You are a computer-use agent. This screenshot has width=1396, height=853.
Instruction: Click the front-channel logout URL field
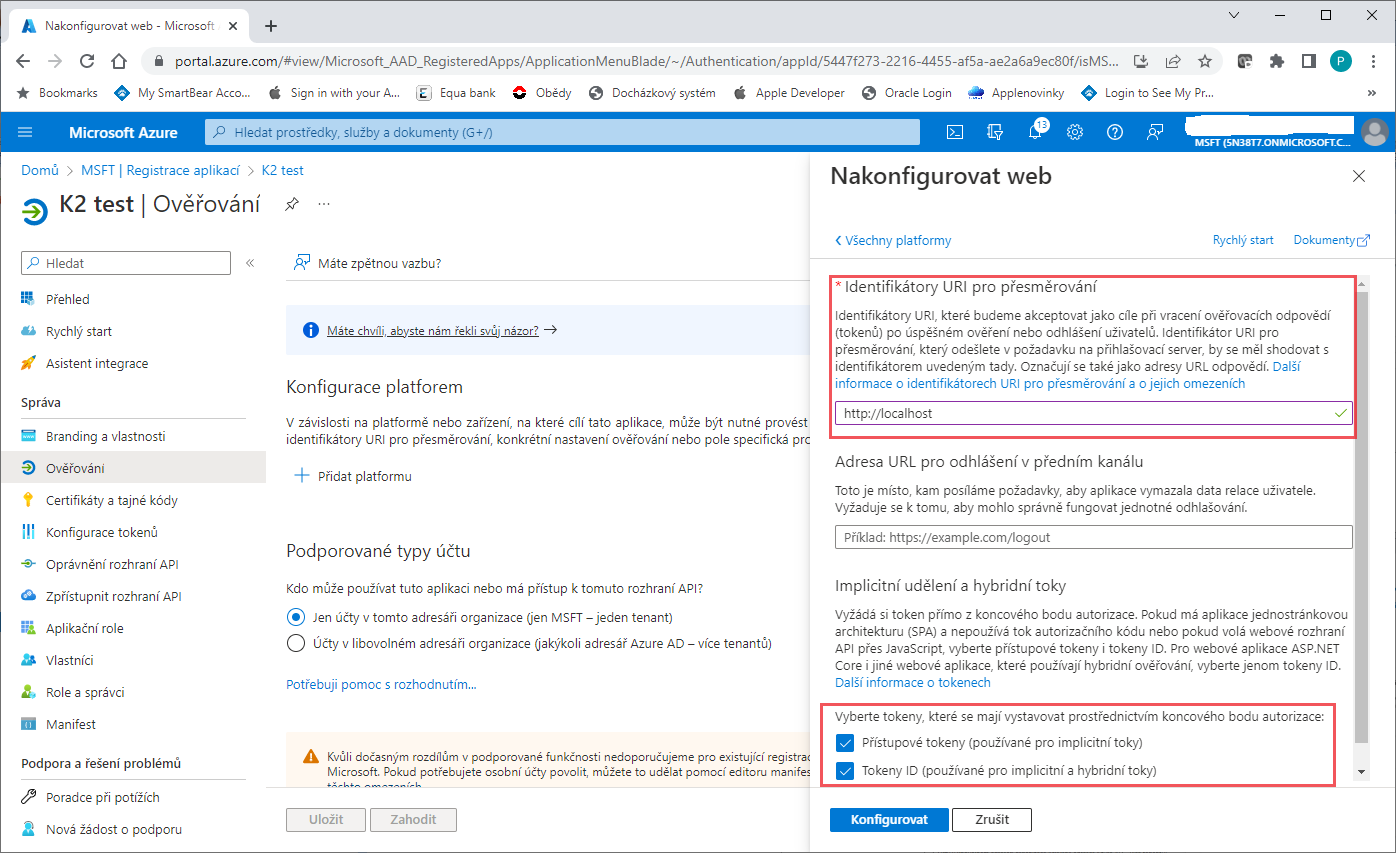coord(1094,537)
